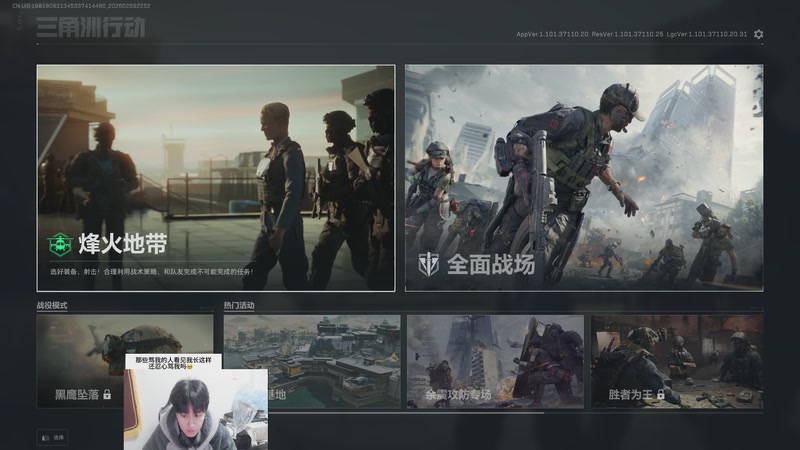The image size is (800, 450).
Task: Click the padlock icon on 黑鹰坠落
Action: tap(107, 394)
